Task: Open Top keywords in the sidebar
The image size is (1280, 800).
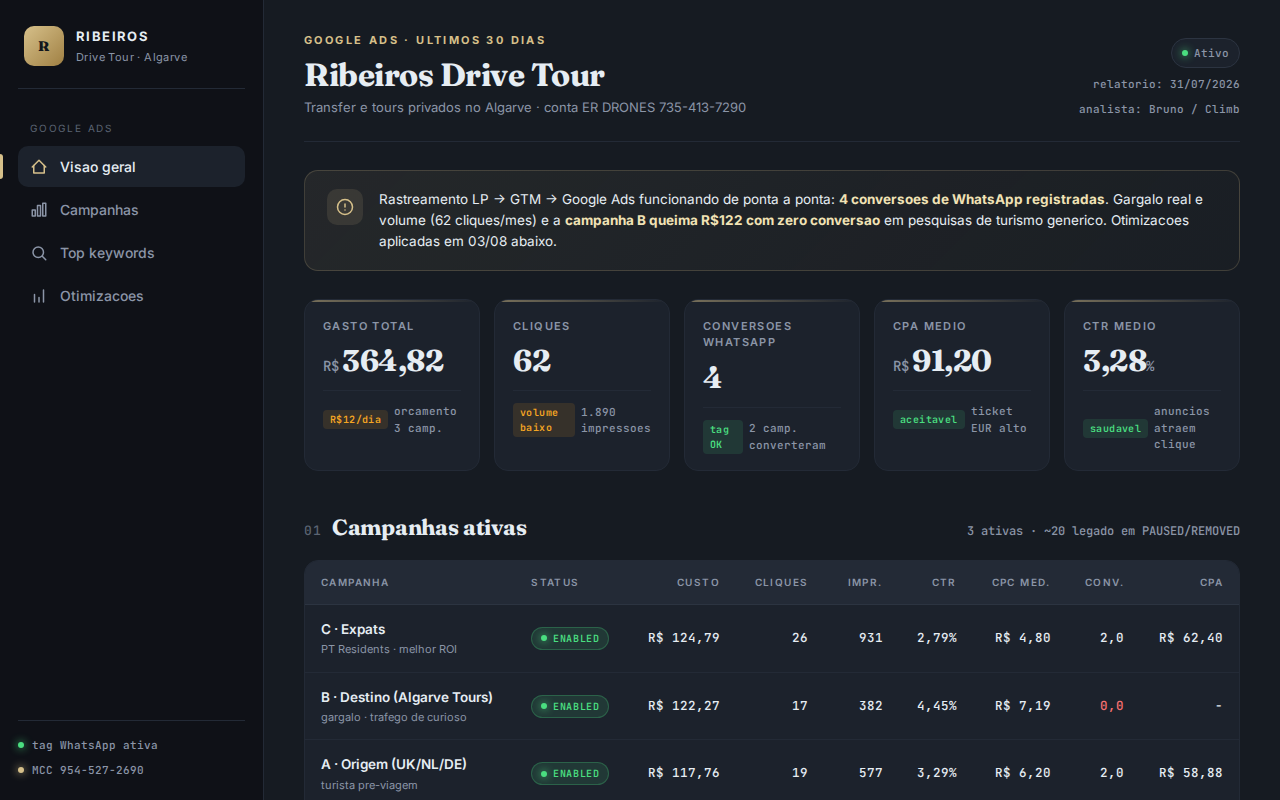Action: pyautogui.click(x=131, y=253)
